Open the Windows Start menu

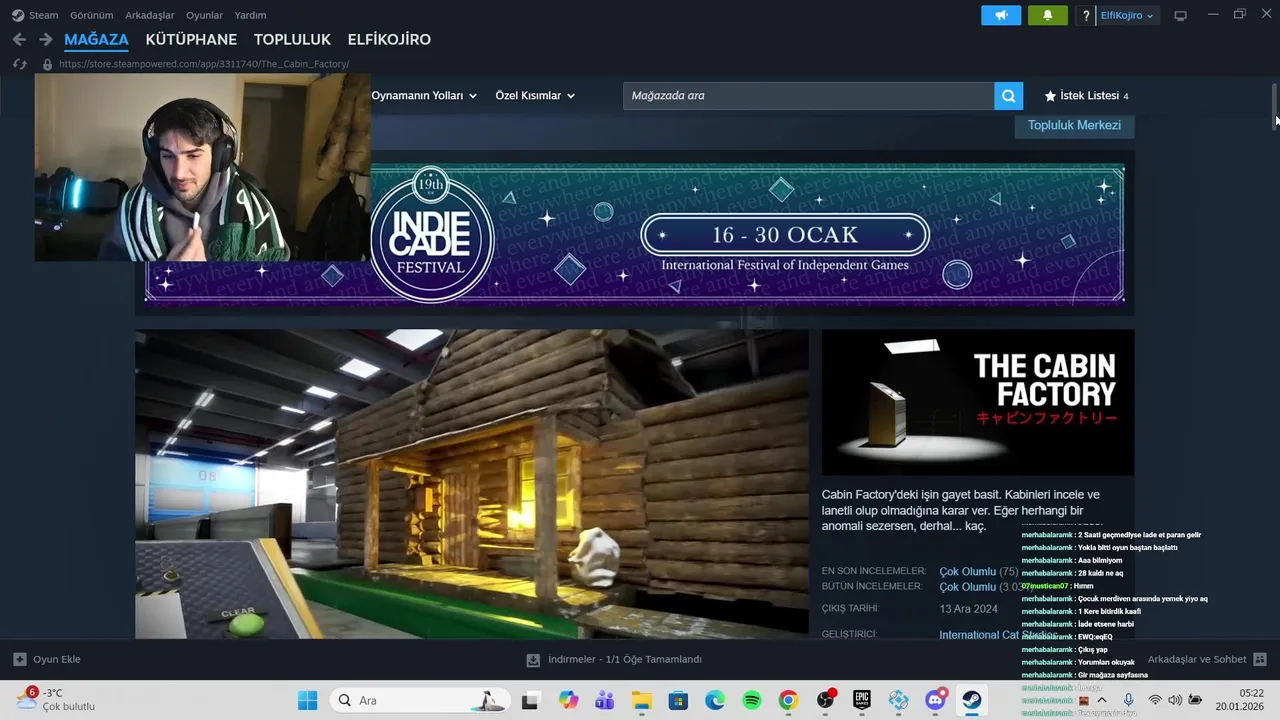[x=307, y=700]
